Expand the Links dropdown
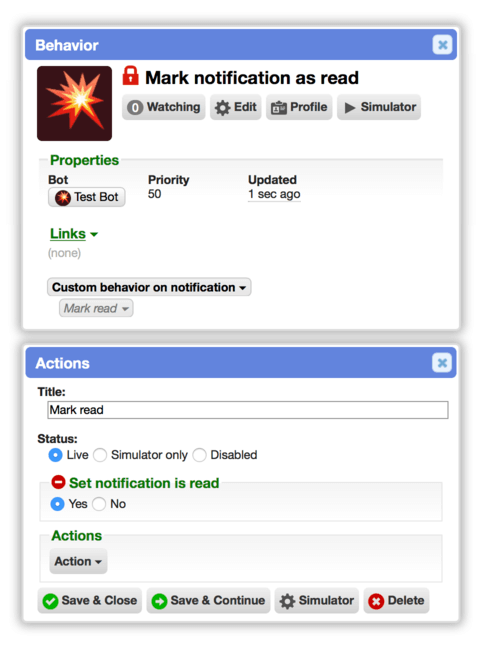Screen dimensions: 486x652 (74, 234)
